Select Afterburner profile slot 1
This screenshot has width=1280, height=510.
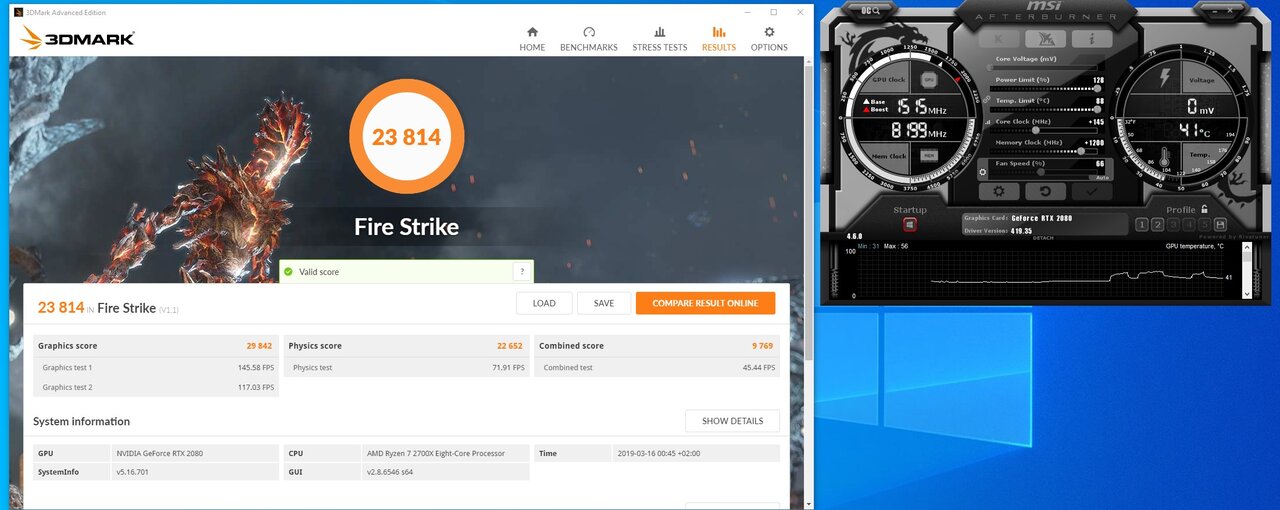click(1141, 224)
